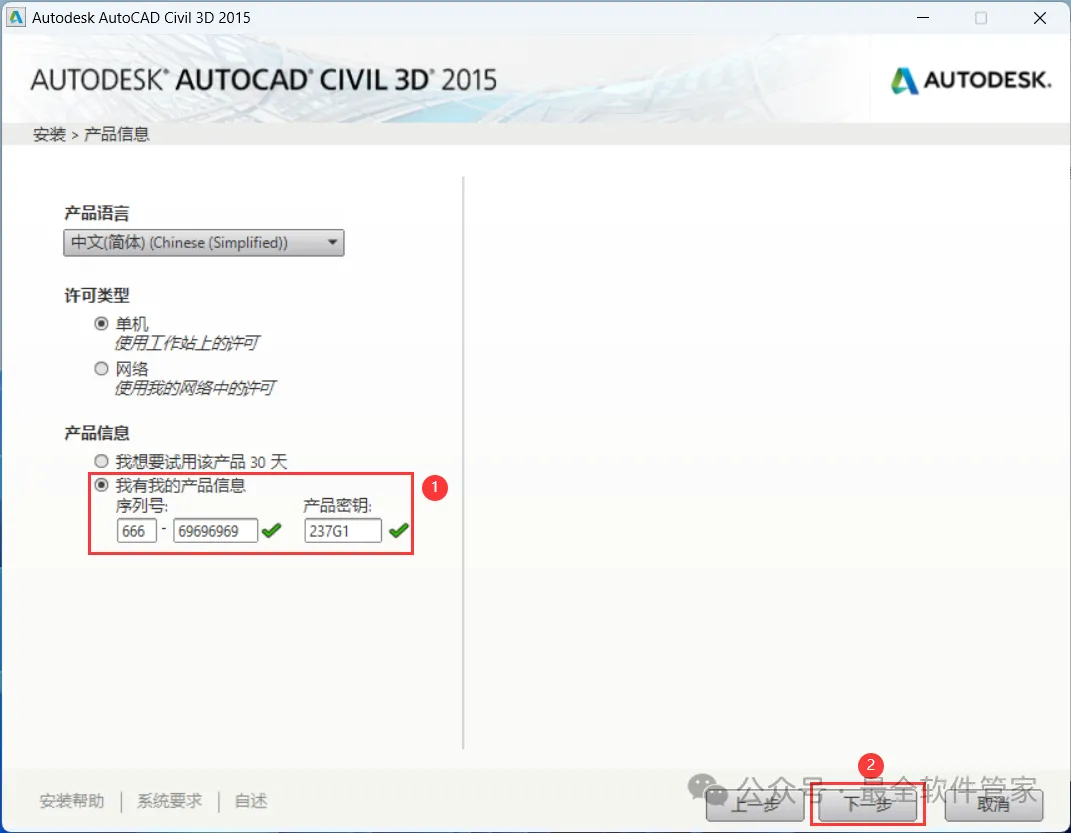Image resolution: width=1071 pixels, height=833 pixels.
Task: Click the 安装 breadcrumb text
Action: pyautogui.click(x=49, y=135)
